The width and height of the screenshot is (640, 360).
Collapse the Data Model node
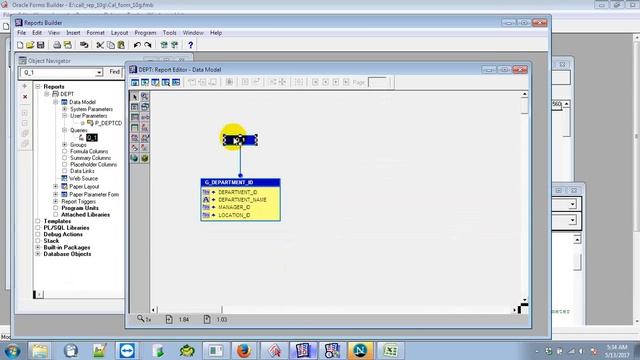pos(56,102)
